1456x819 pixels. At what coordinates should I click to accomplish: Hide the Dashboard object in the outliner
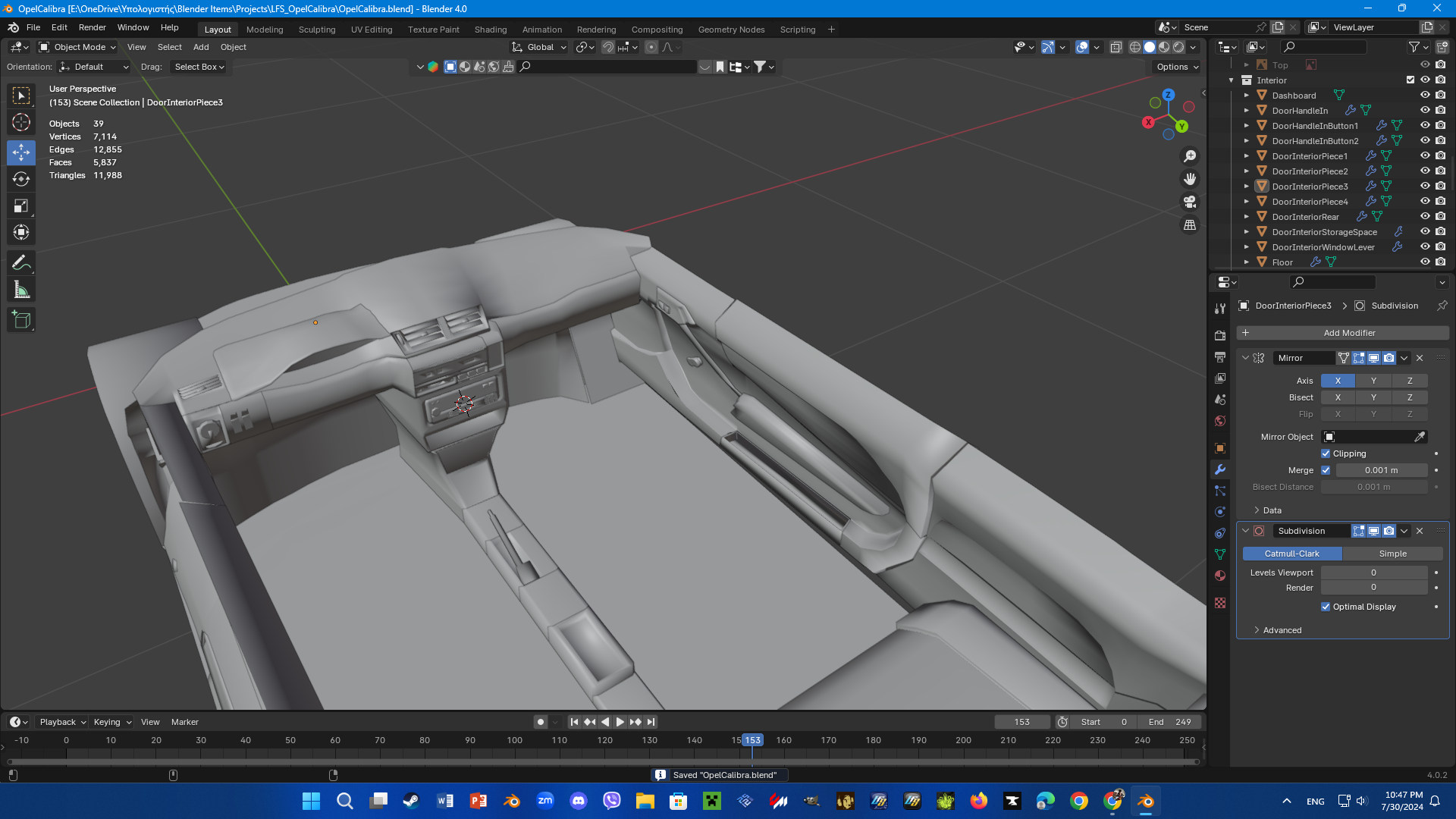tap(1425, 96)
